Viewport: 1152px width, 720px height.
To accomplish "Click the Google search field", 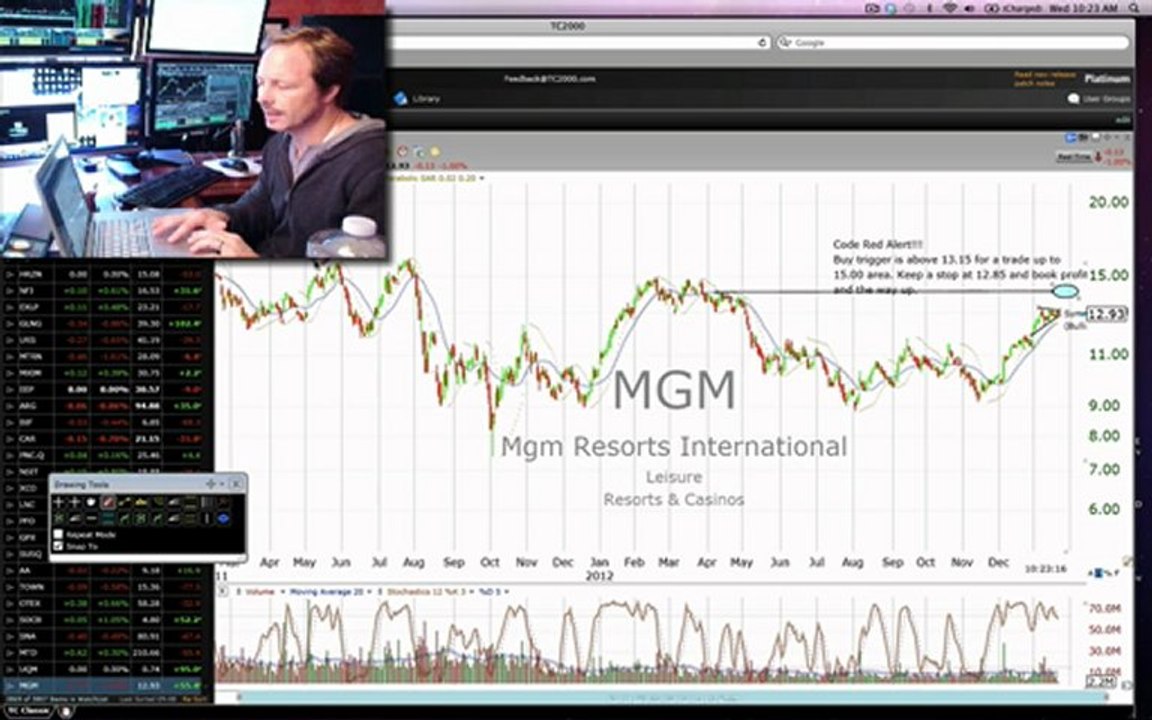I will tap(952, 43).
